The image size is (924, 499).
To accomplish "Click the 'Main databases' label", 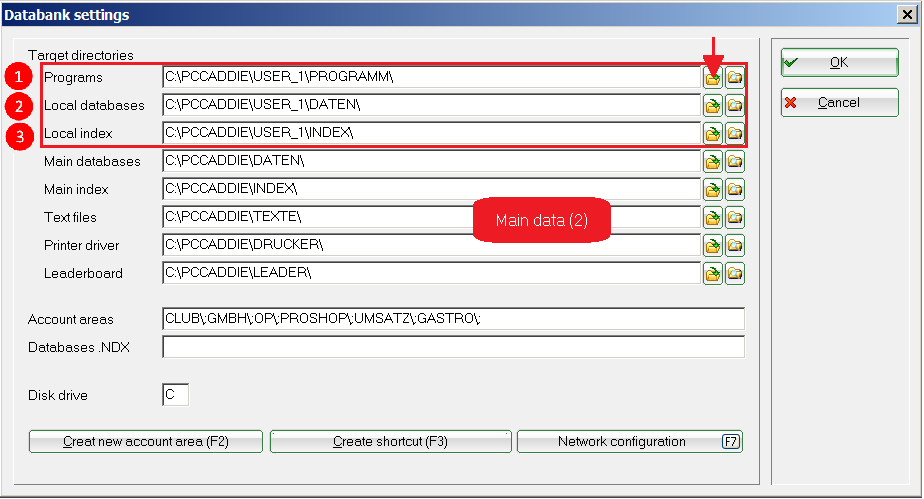I will click(x=92, y=161).
